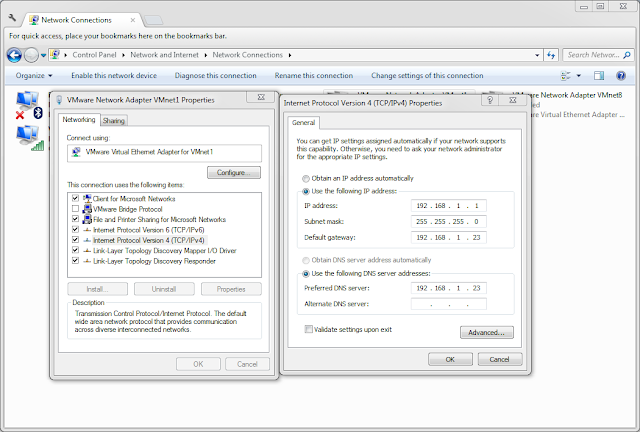Select Obtain an IP address automatically
This screenshot has width=640, height=432.
coord(306,178)
